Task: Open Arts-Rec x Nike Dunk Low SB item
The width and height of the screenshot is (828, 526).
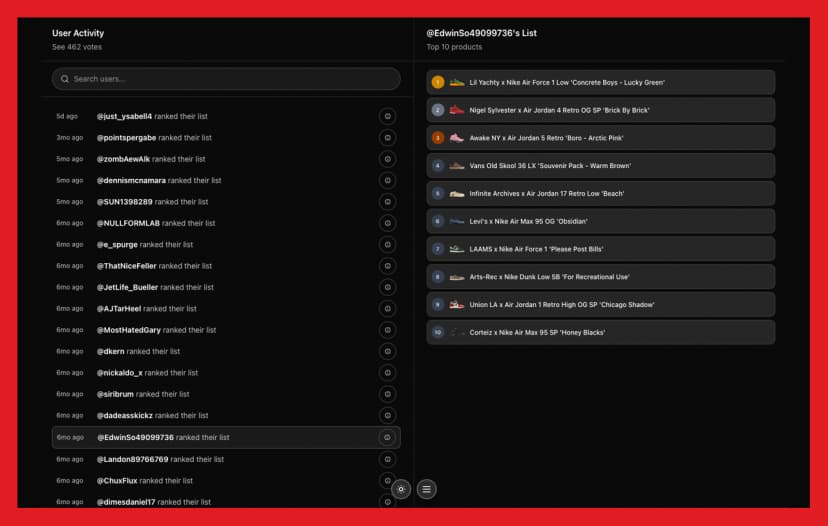Action: pos(601,277)
